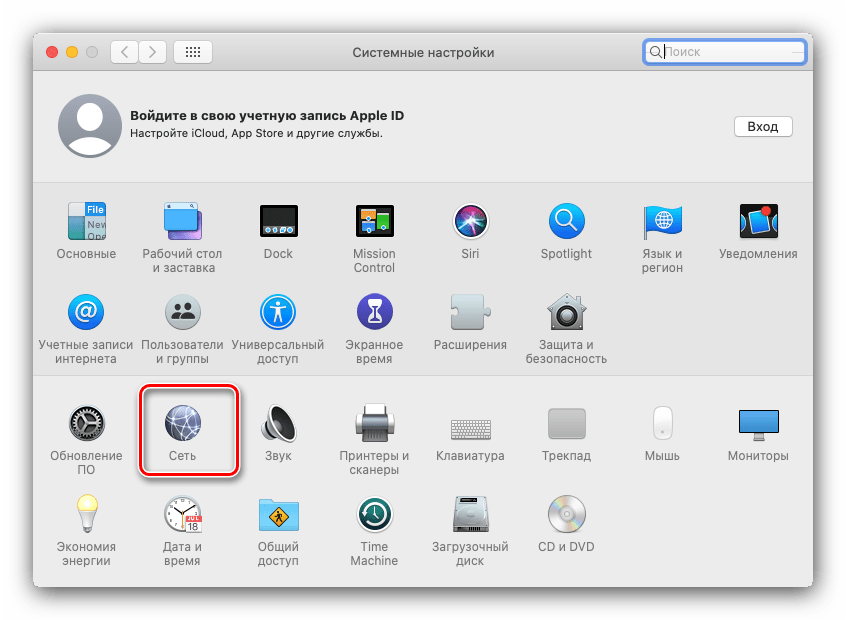Screen dimensions: 846x620
Task: Click the Вход sign-in button
Action: (x=763, y=126)
